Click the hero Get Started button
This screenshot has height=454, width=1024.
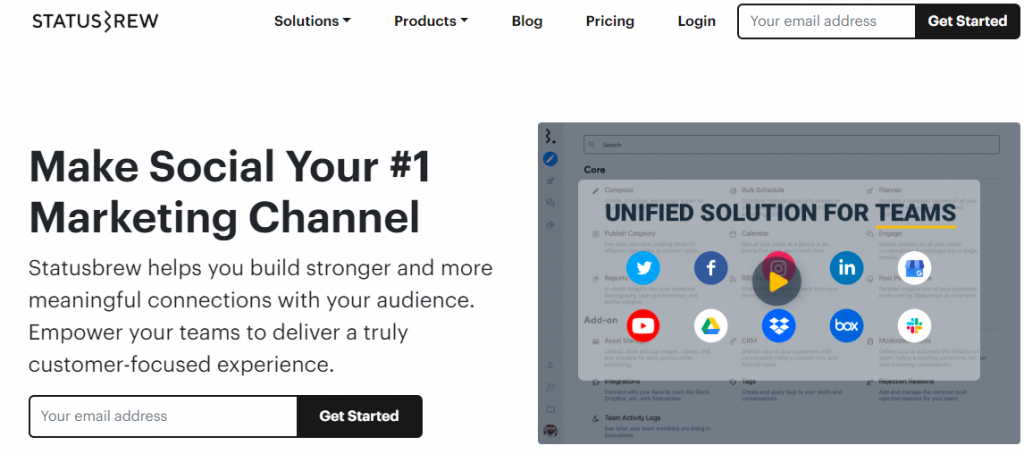click(x=359, y=416)
